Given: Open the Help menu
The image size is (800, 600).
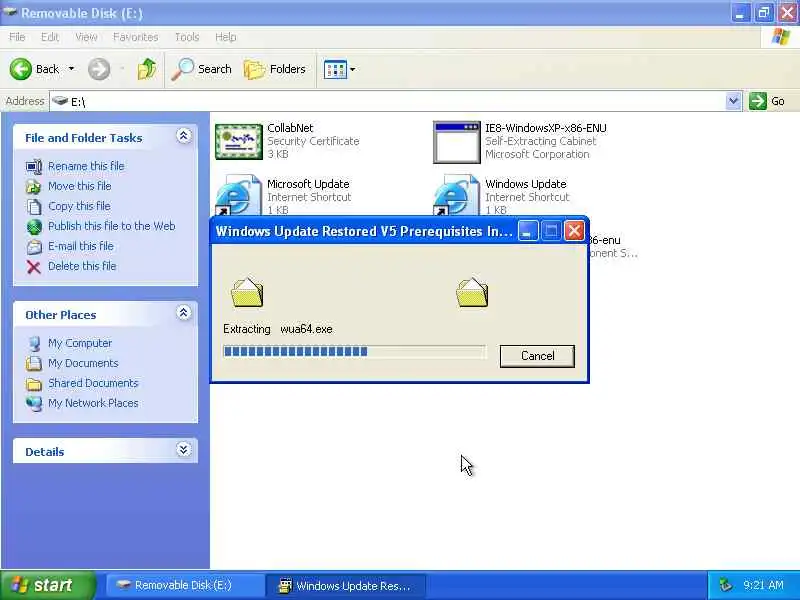Looking at the screenshot, I should (225, 37).
